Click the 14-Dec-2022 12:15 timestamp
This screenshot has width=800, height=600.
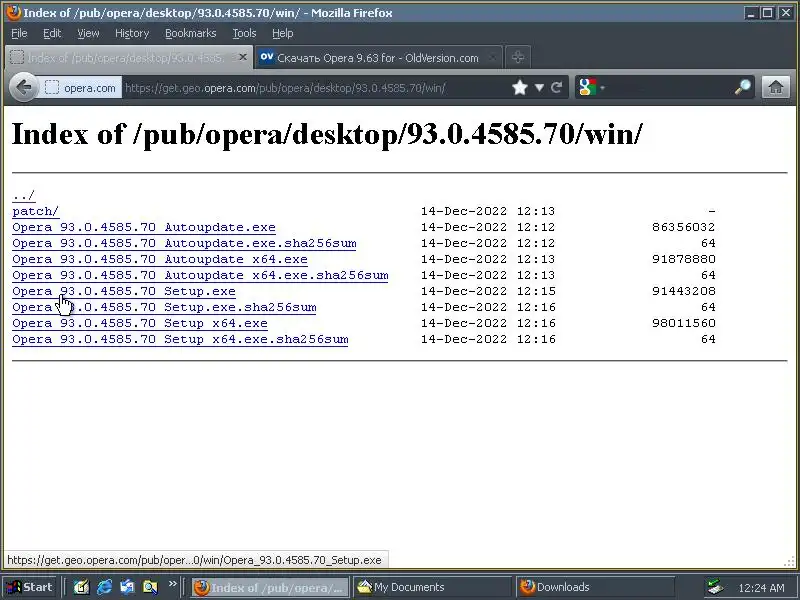pos(488,291)
